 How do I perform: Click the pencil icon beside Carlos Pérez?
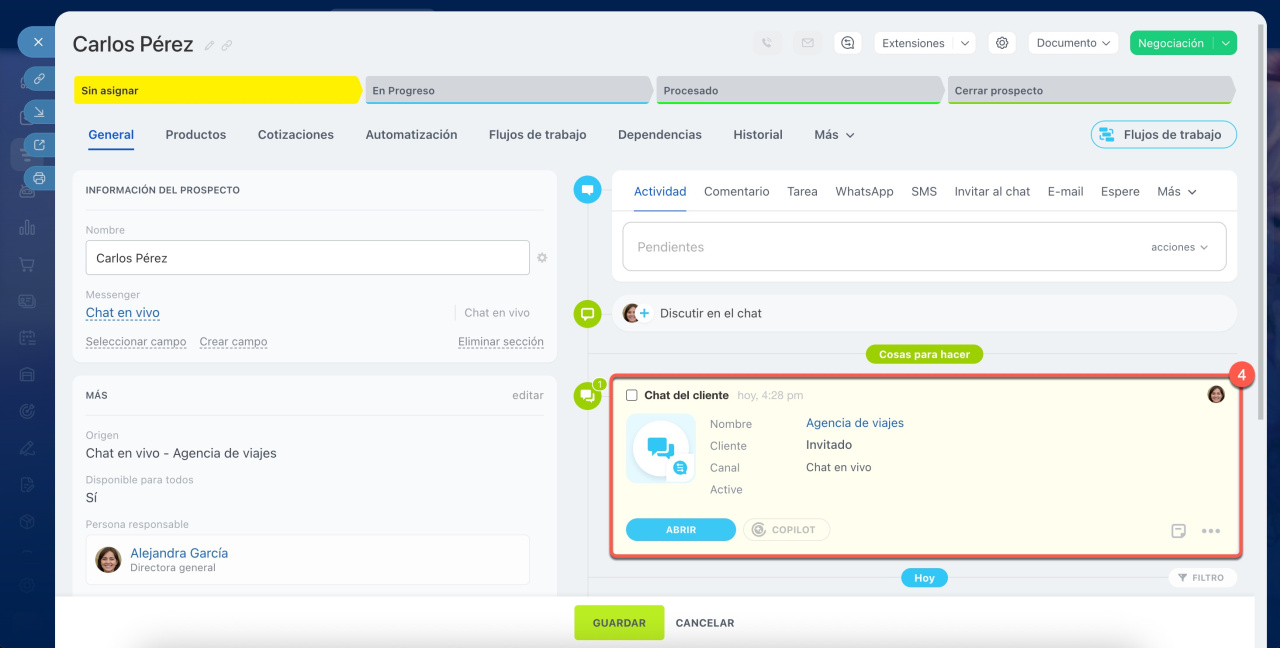pyautogui.click(x=210, y=46)
